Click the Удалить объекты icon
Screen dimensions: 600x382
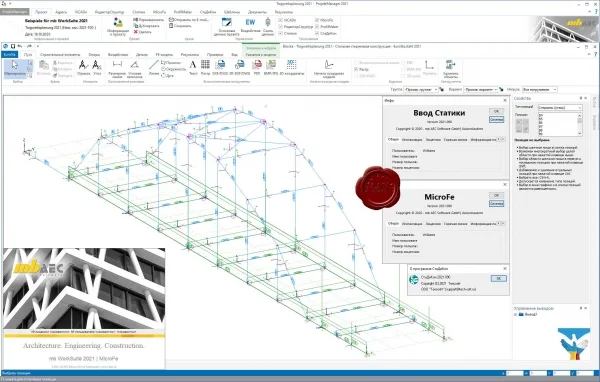(x=450, y=64)
